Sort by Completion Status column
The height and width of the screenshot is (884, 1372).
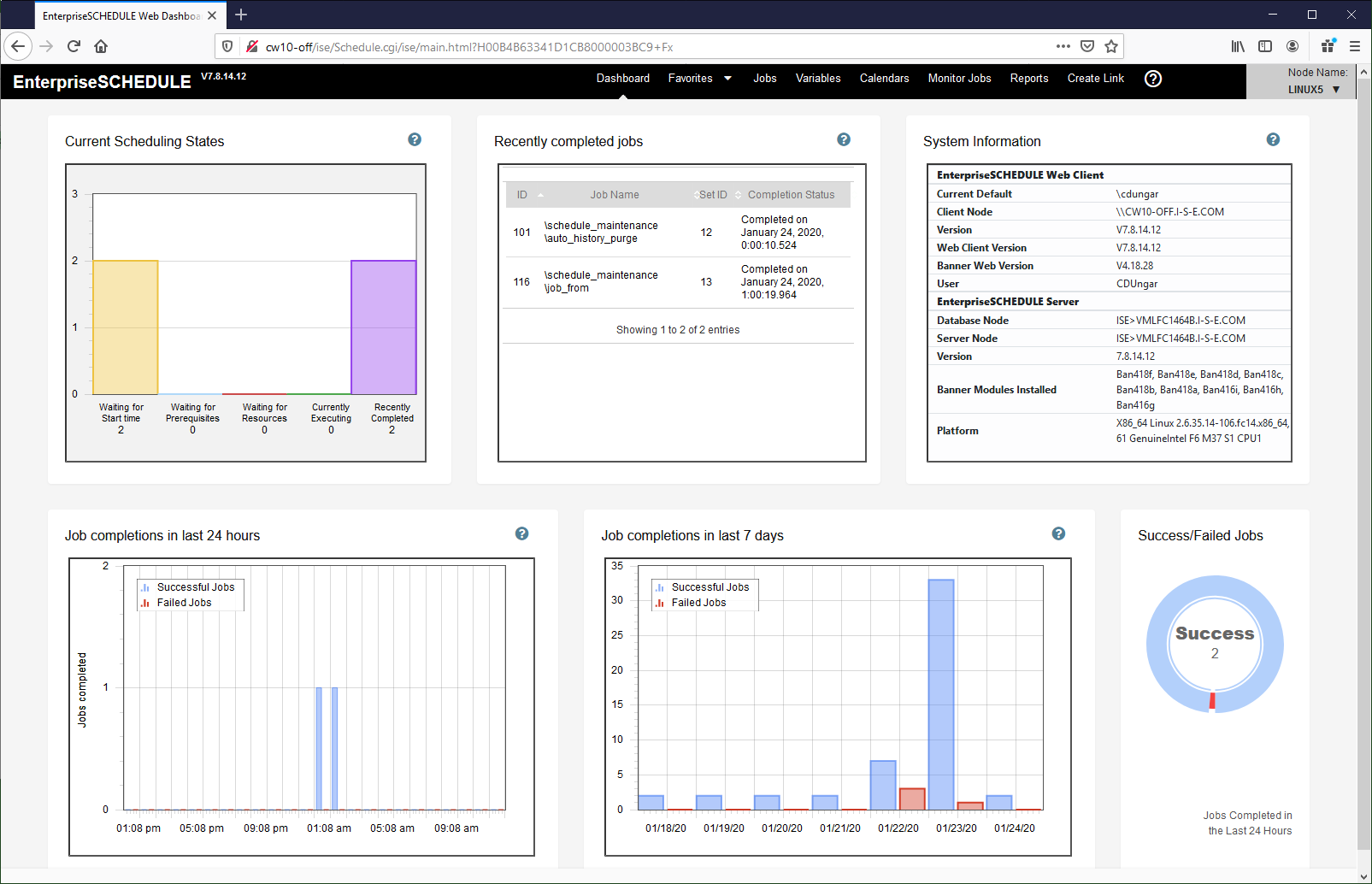pos(791,195)
